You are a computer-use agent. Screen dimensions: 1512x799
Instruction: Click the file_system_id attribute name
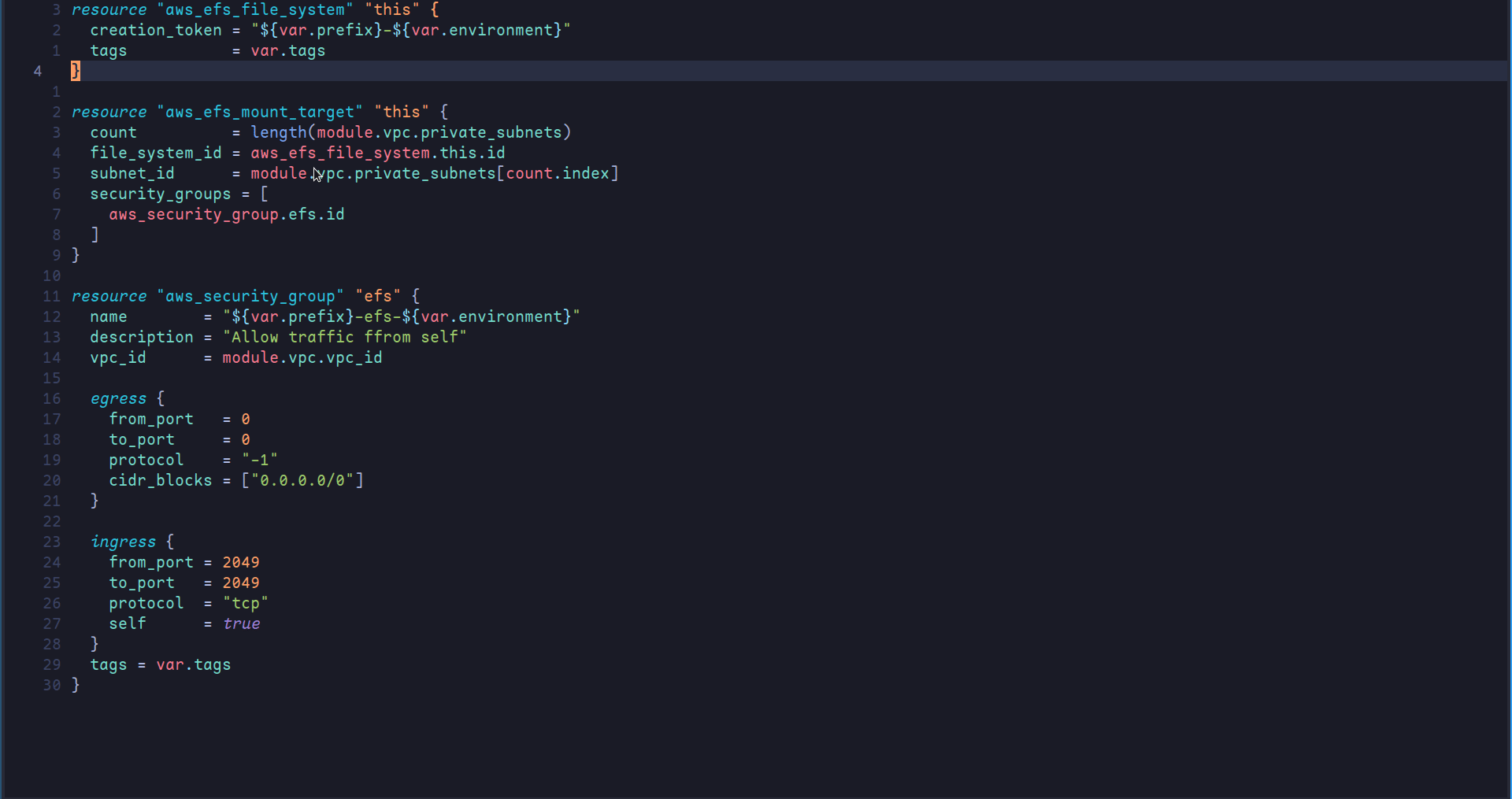click(156, 153)
